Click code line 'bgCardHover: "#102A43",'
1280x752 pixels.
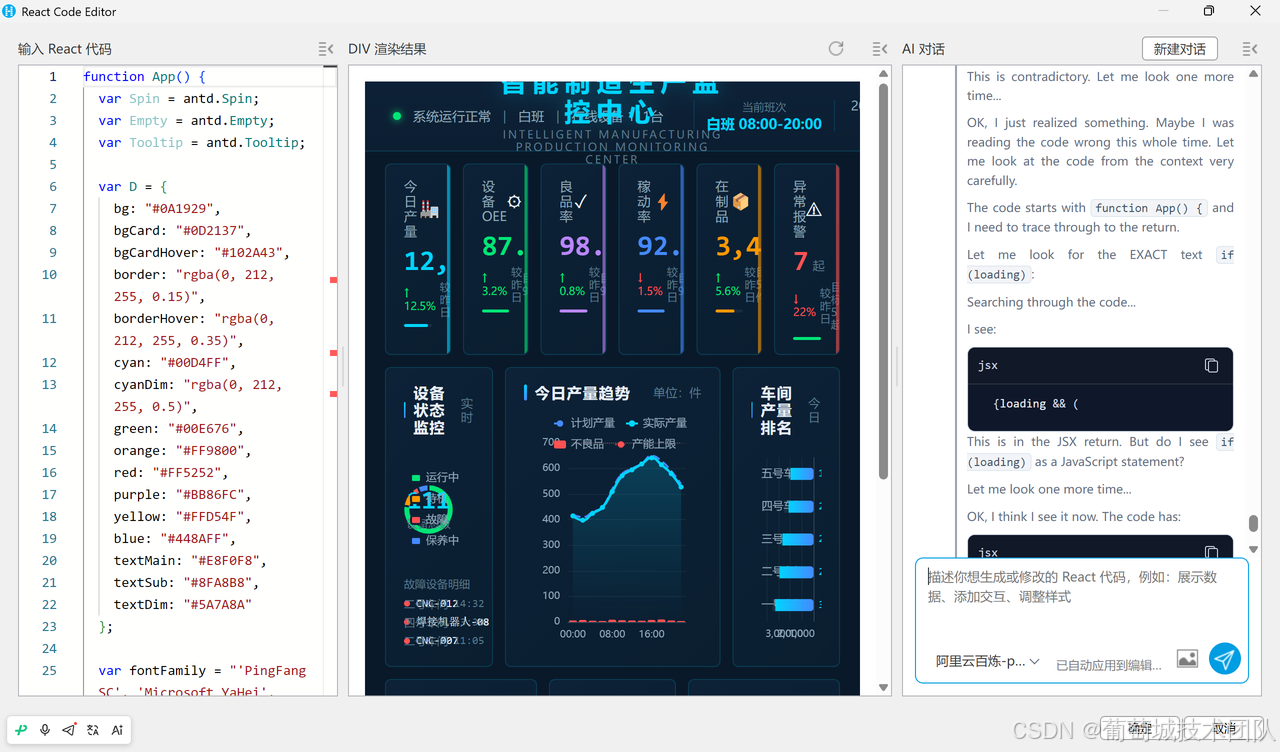coord(202,252)
